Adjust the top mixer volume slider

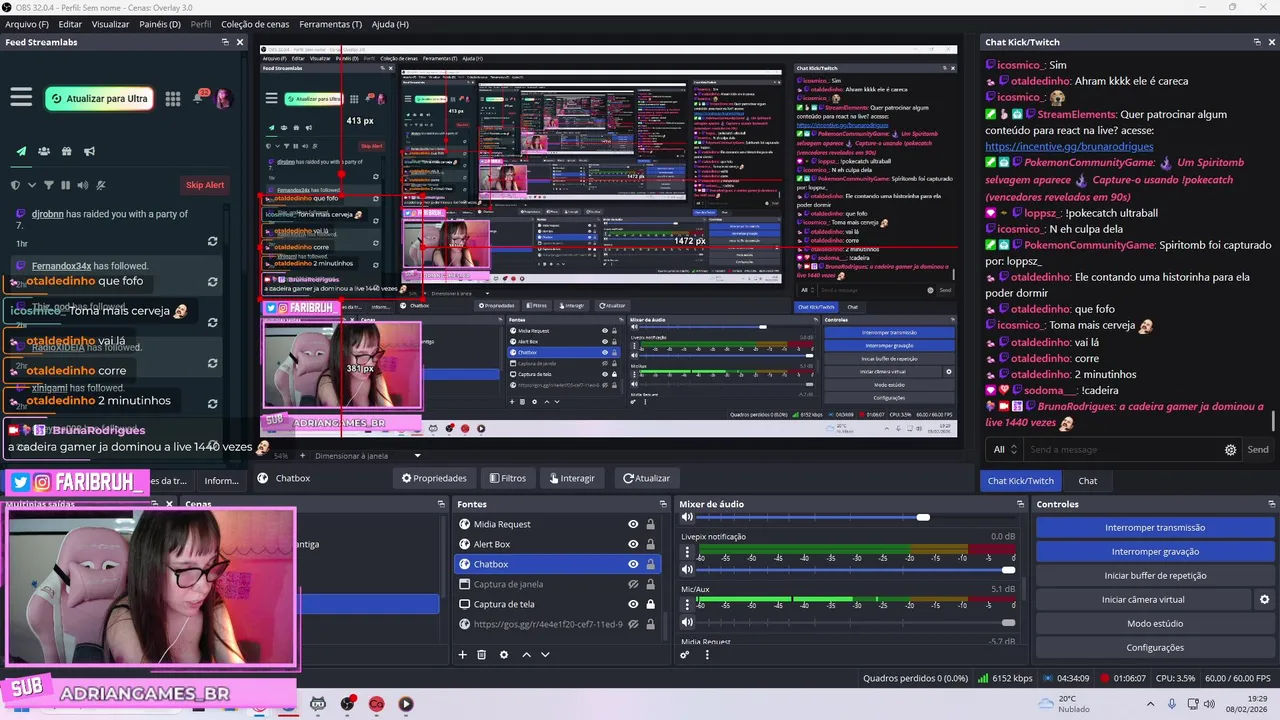[855, 517]
